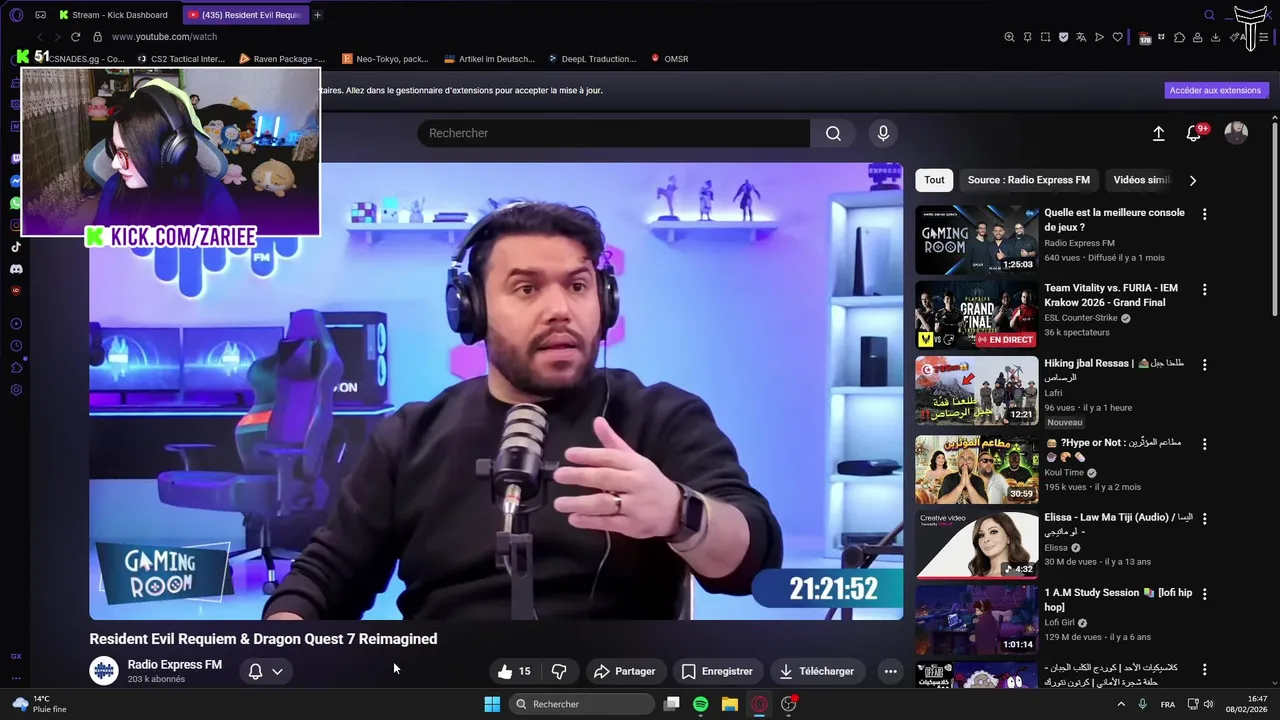Click the translate page icon
Viewport: 1280px width, 720px height.
(x=1081, y=37)
